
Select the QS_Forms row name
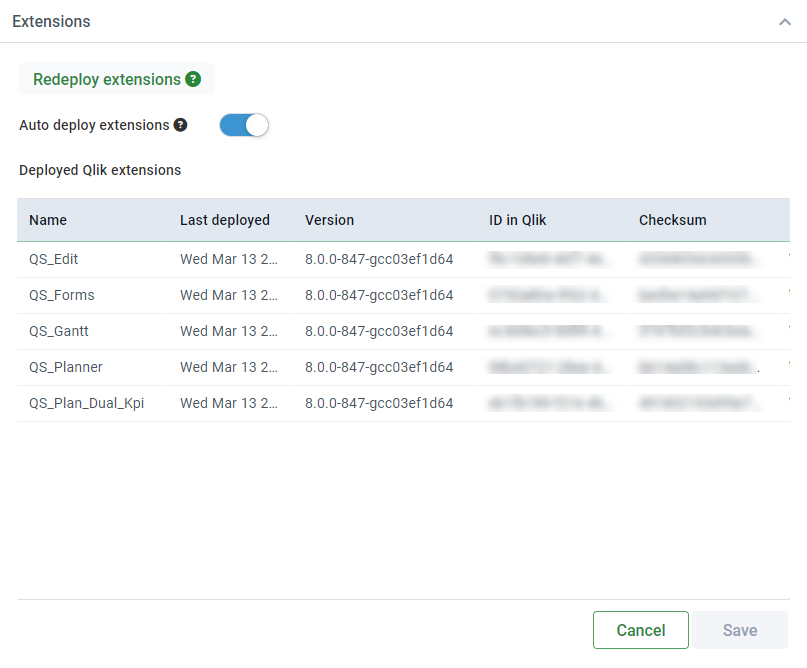tap(62, 295)
